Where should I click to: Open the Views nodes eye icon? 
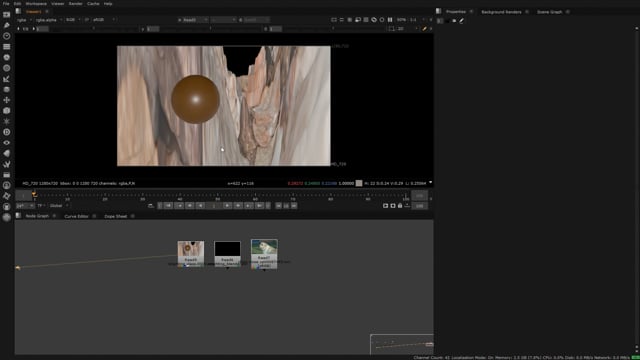[7, 142]
